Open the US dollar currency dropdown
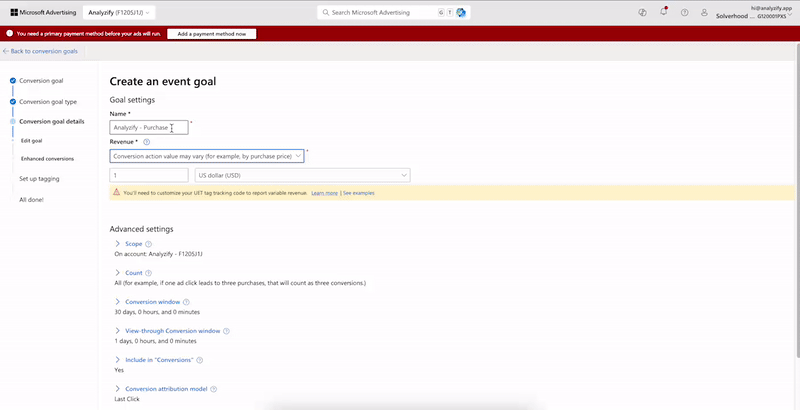This screenshot has width=800, height=410. tap(303, 175)
